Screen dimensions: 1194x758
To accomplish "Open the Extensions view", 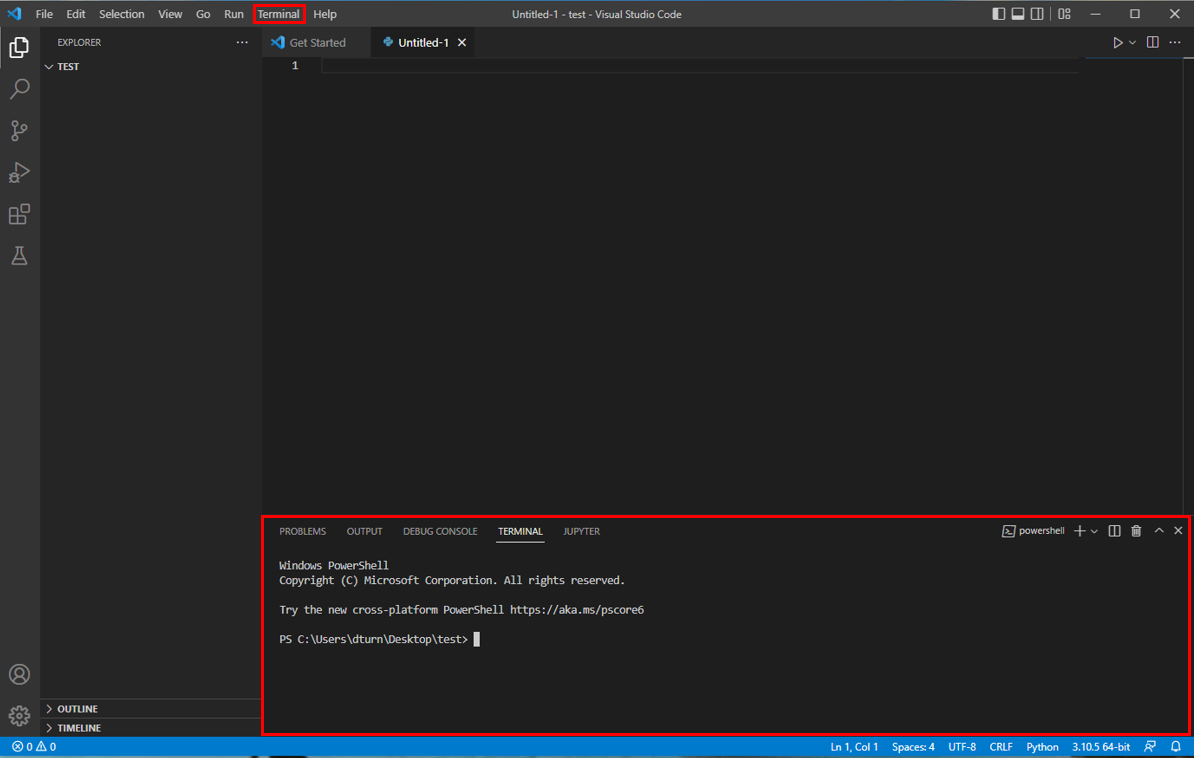I will pos(20,214).
